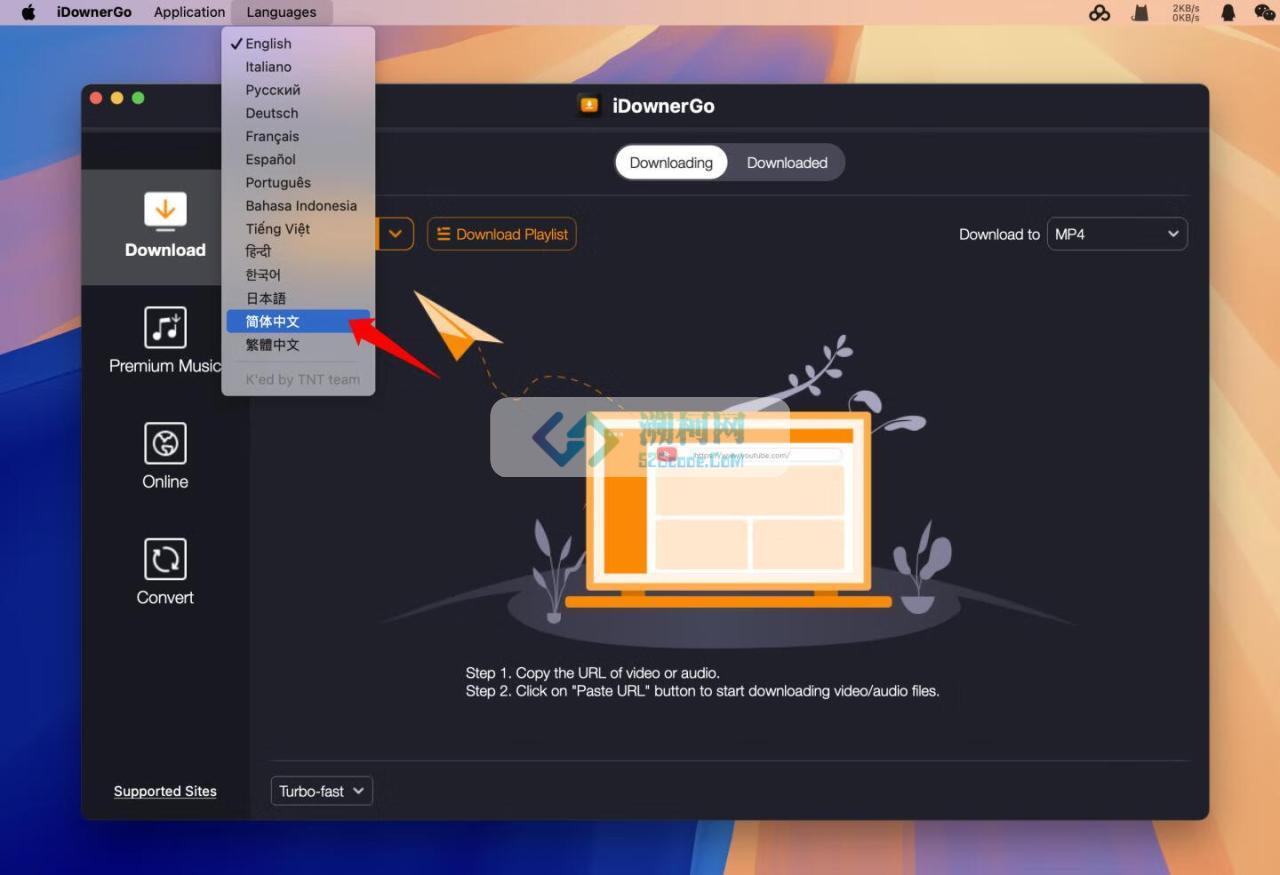Click the three-circle icon in menu bar
1280x875 pixels.
1100,12
